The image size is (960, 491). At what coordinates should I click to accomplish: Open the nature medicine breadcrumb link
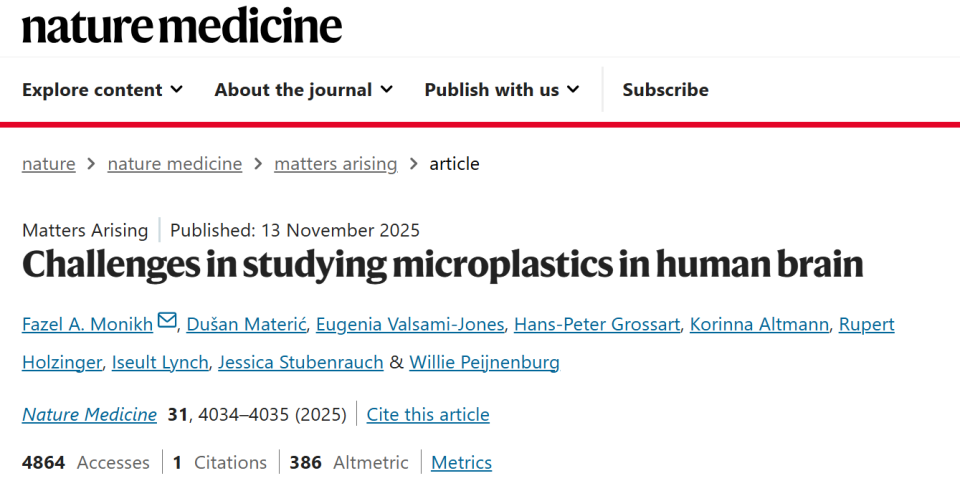click(x=174, y=164)
